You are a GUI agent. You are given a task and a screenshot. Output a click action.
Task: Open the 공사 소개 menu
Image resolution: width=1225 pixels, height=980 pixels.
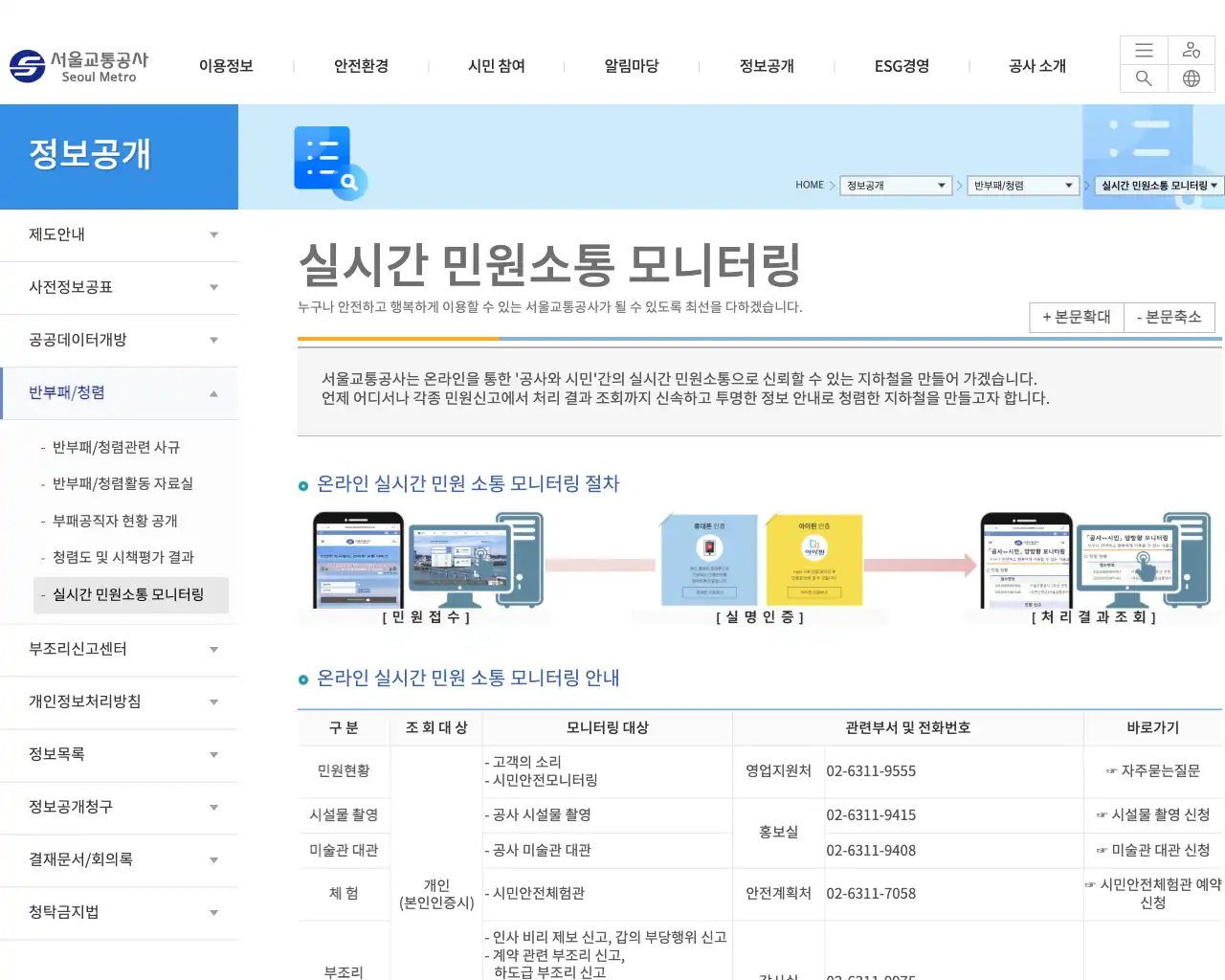click(x=1037, y=66)
